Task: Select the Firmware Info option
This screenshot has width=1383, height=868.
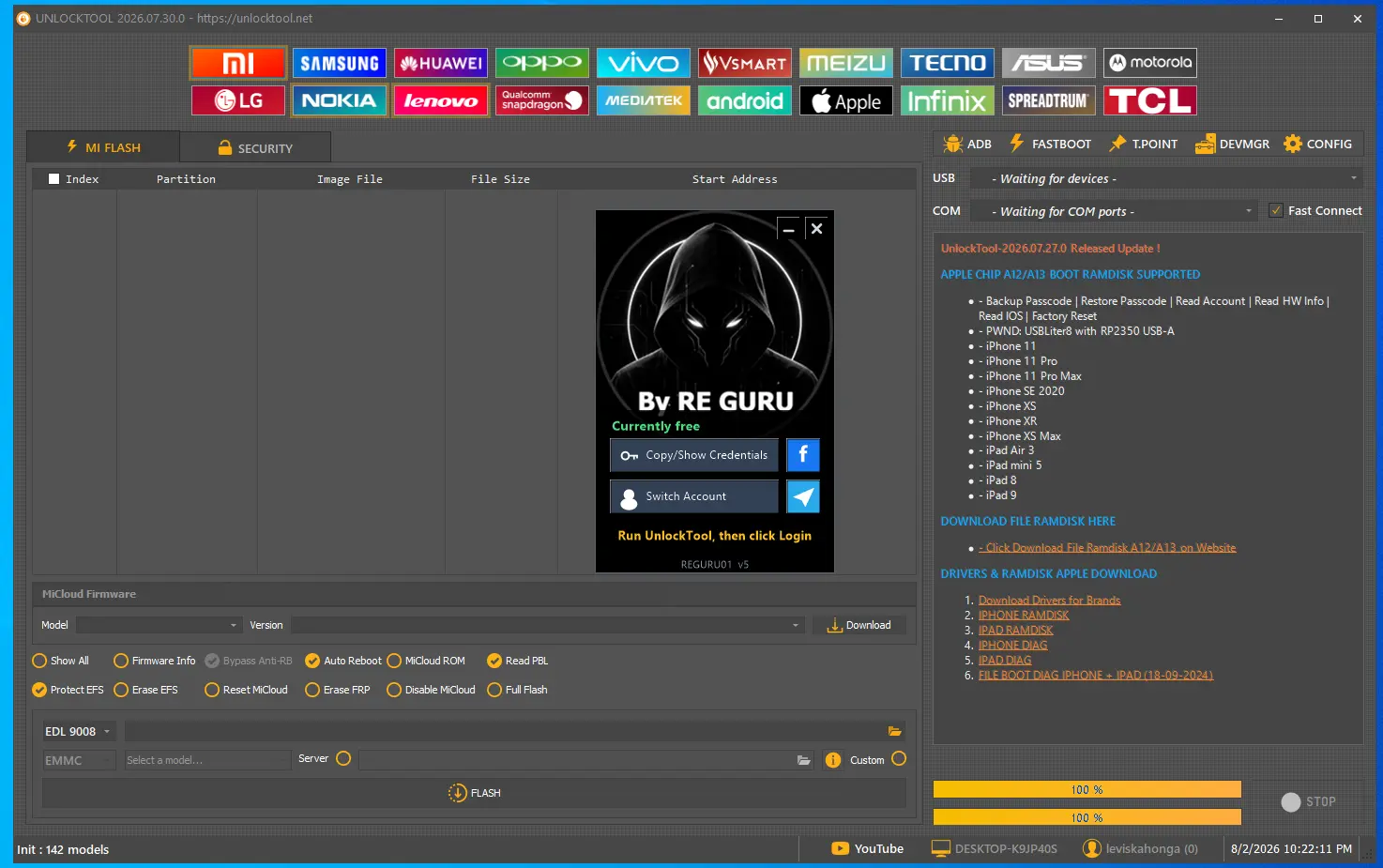Action: tap(155, 661)
